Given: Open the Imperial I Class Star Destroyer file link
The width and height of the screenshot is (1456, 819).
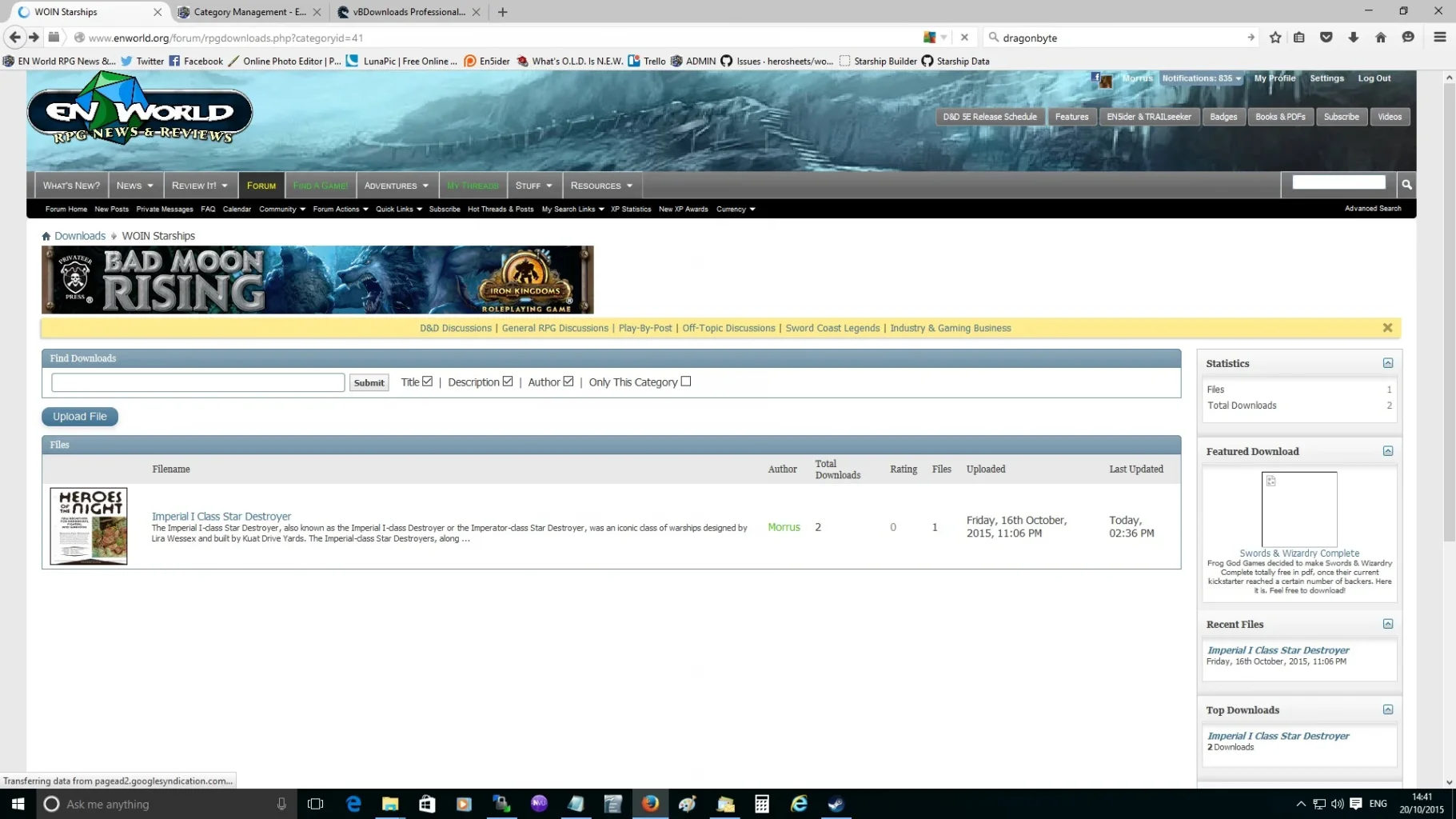Looking at the screenshot, I should click(221, 517).
